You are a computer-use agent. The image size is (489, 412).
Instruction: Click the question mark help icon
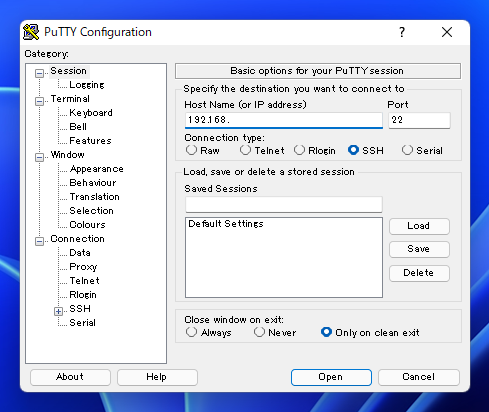tap(402, 32)
